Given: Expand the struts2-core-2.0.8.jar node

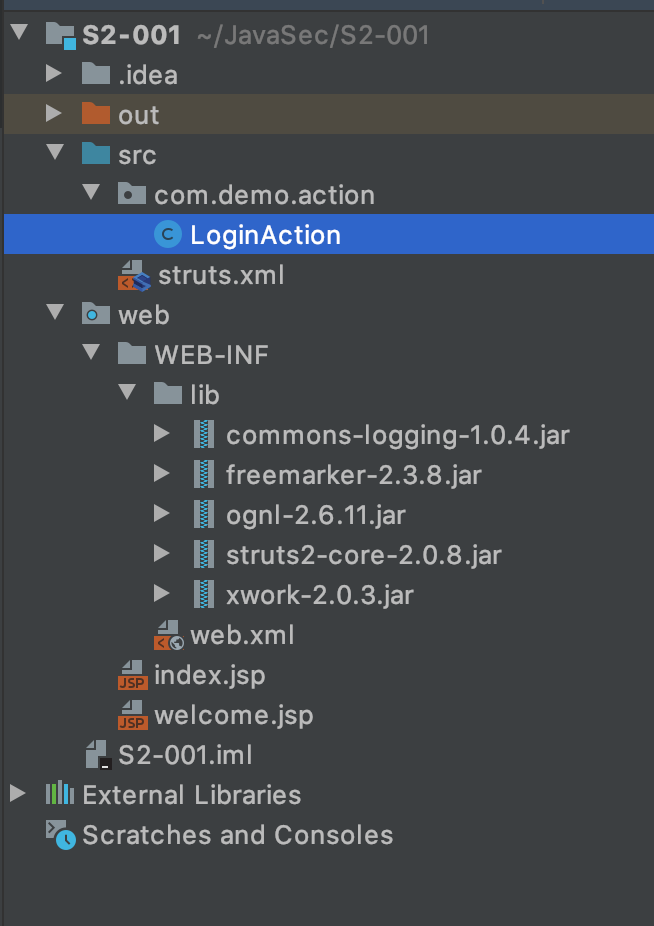Looking at the screenshot, I should [x=162, y=555].
